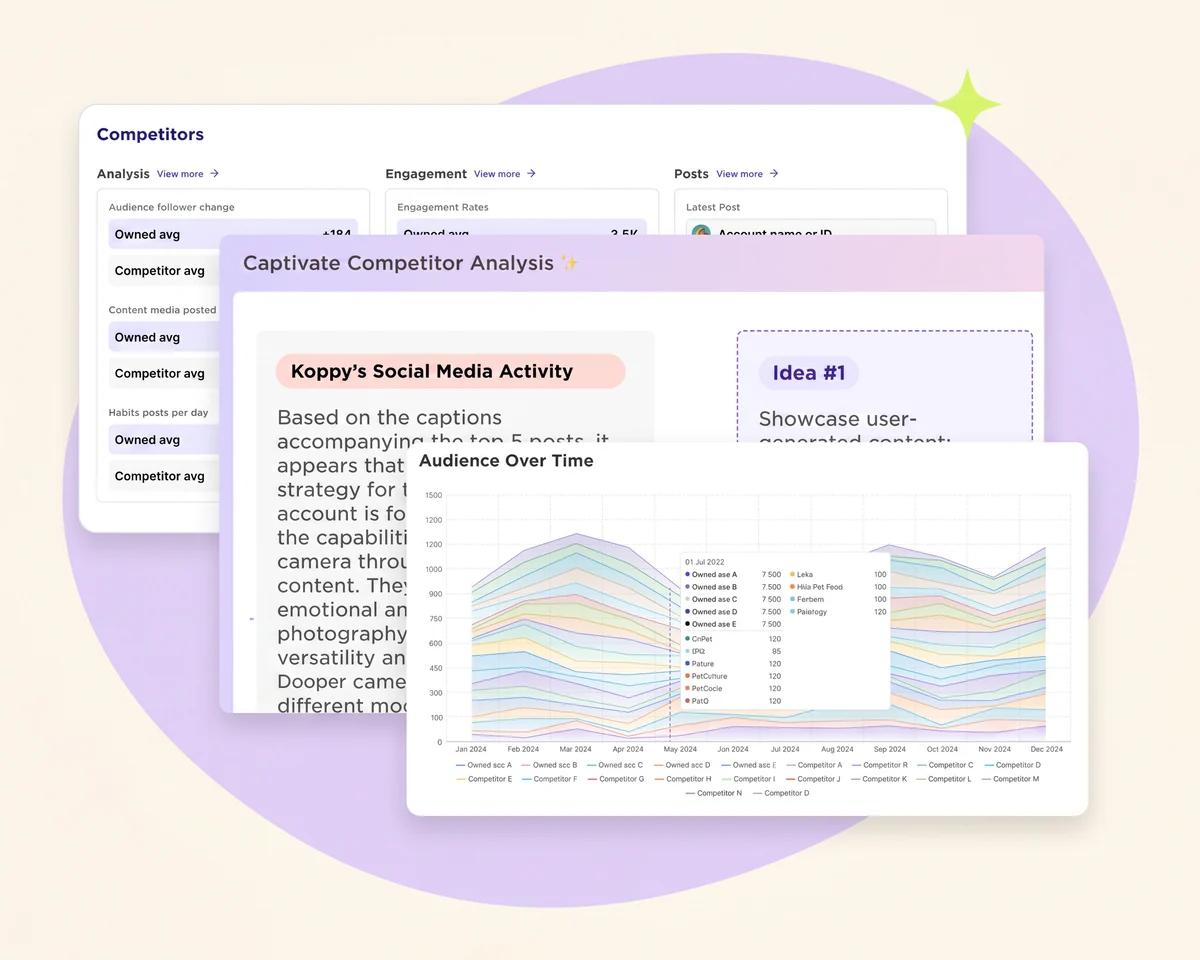This screenshot has height=960, width=1200.
Task: Toggle Competitor M legend entry
Action: click(x=1010, y=779)
